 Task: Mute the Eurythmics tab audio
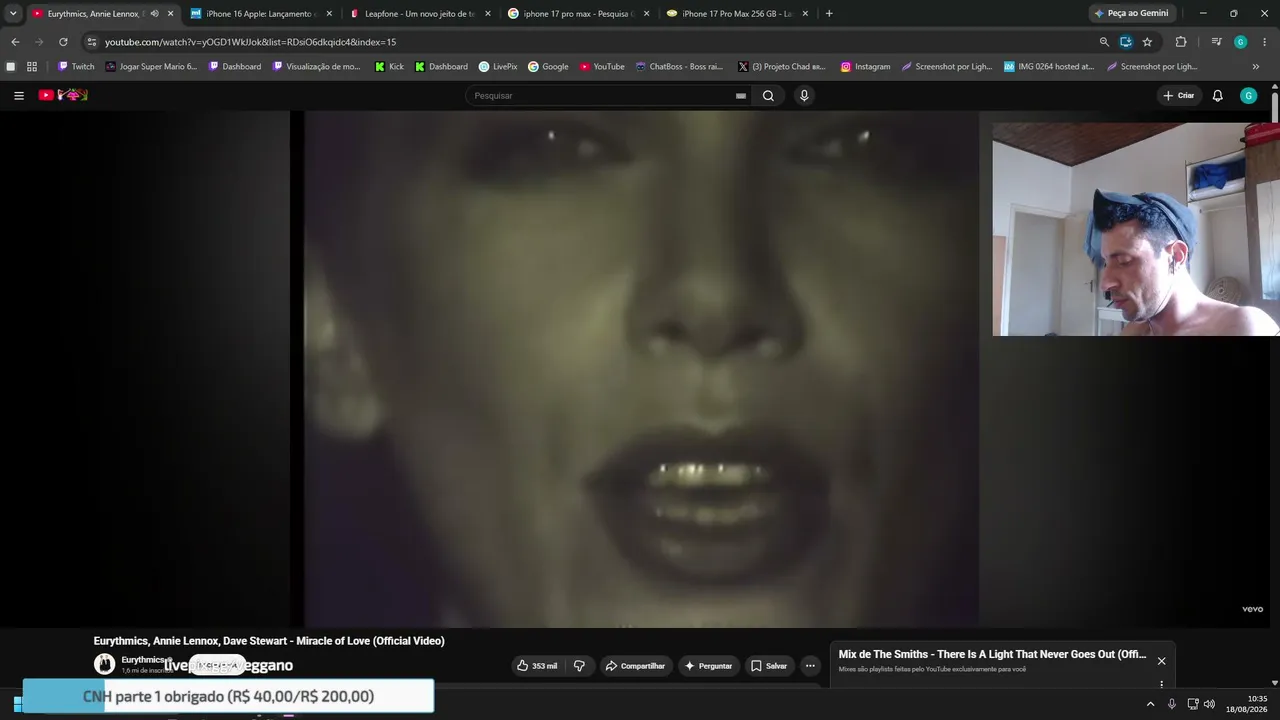tap(154, 14)
